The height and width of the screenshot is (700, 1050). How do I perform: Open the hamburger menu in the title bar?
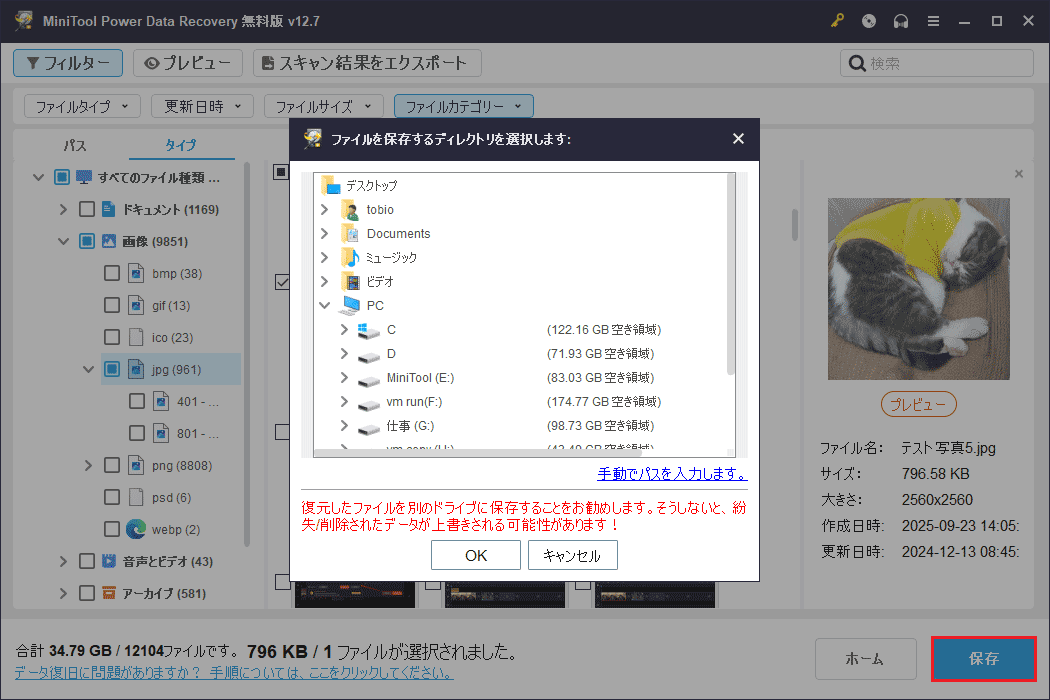[x=932, y=20]
